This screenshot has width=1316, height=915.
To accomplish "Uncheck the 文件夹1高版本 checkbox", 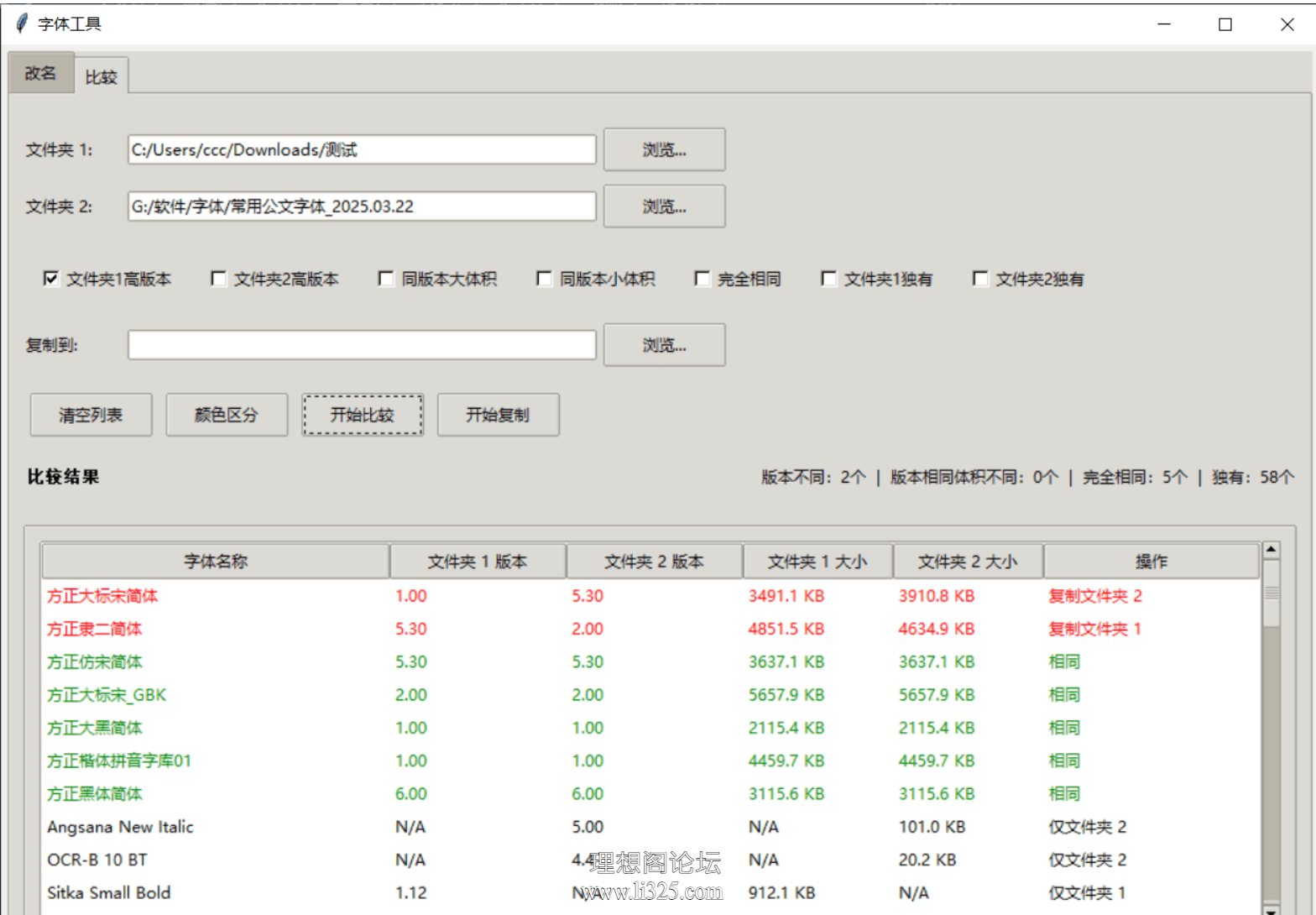I will tap(51, 279).
